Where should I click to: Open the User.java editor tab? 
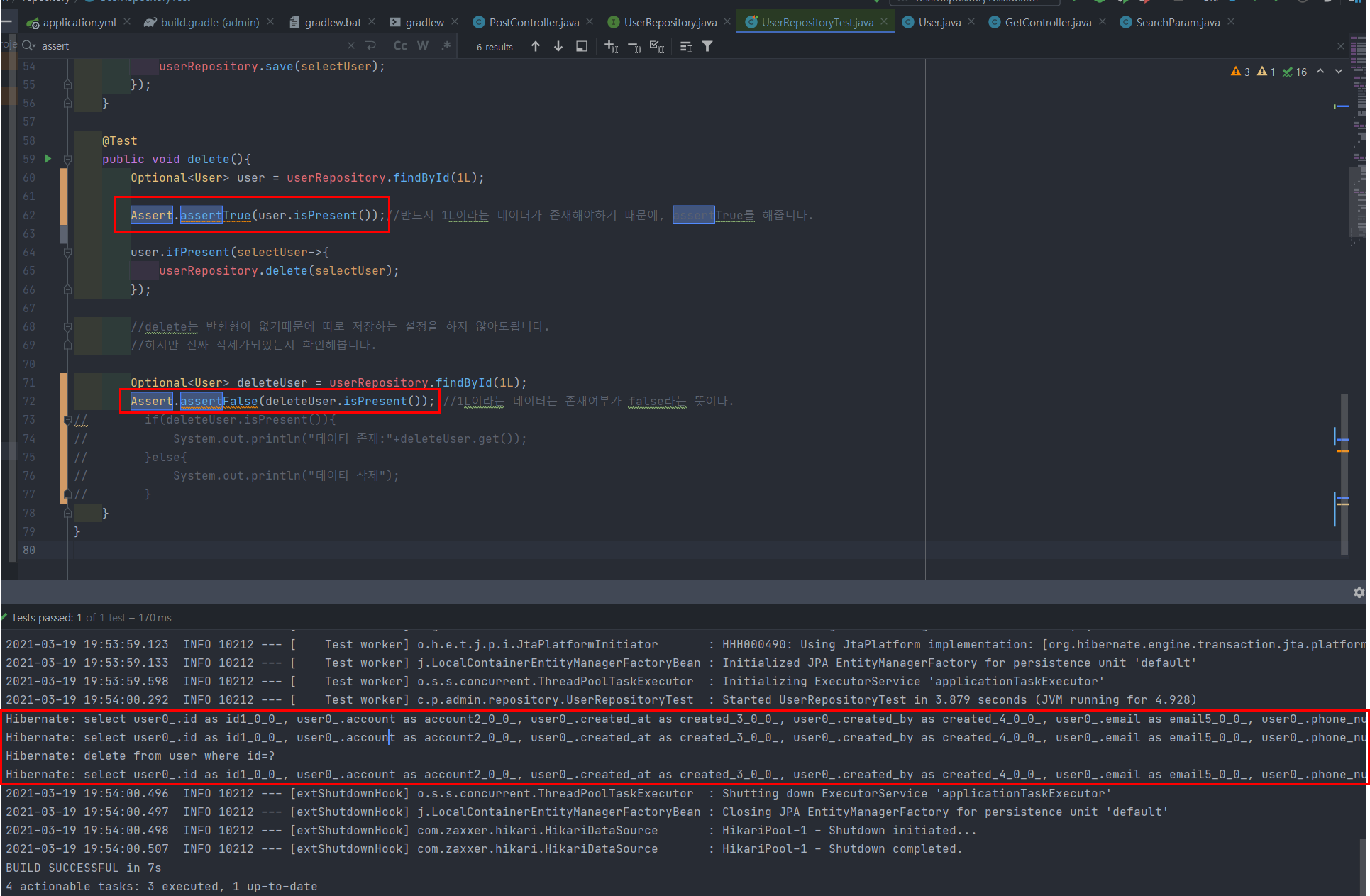(x=939, y=23)
